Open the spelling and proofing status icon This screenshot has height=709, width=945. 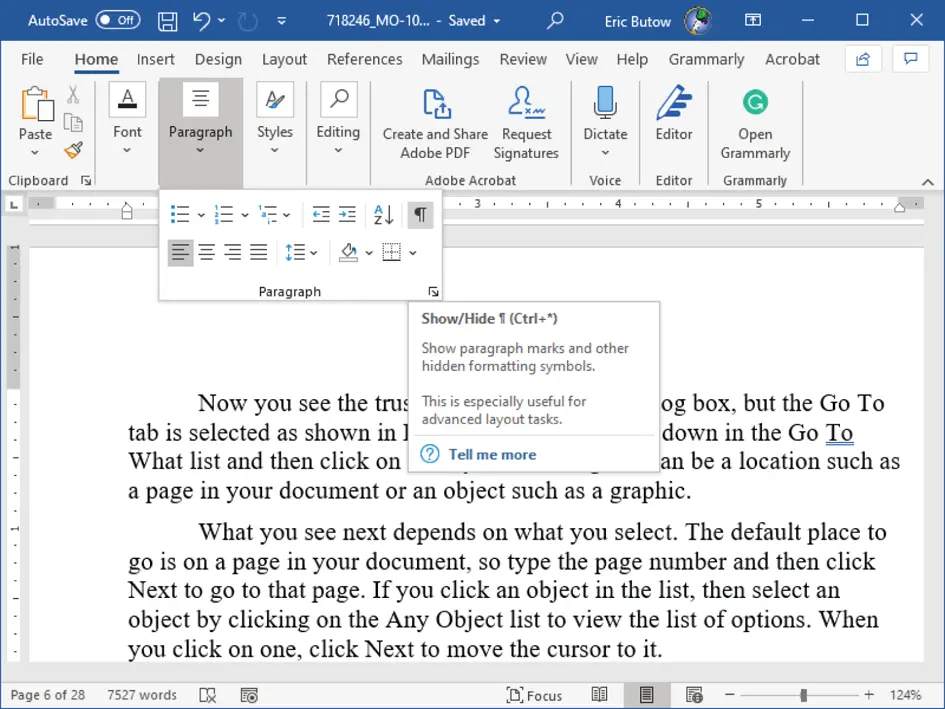pos(208,695)
